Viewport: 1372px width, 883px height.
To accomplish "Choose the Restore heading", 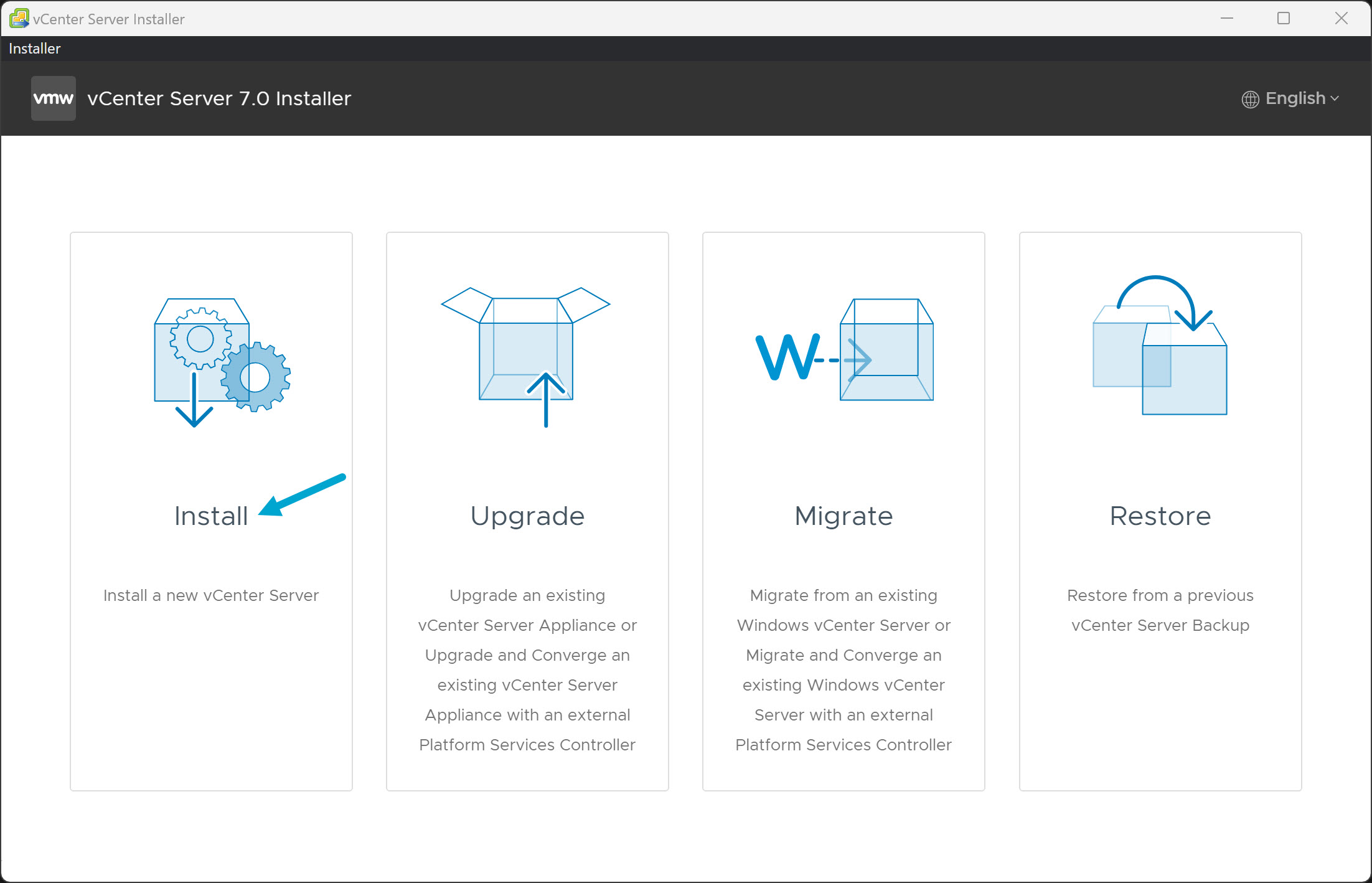I will tap(1160, 516).
